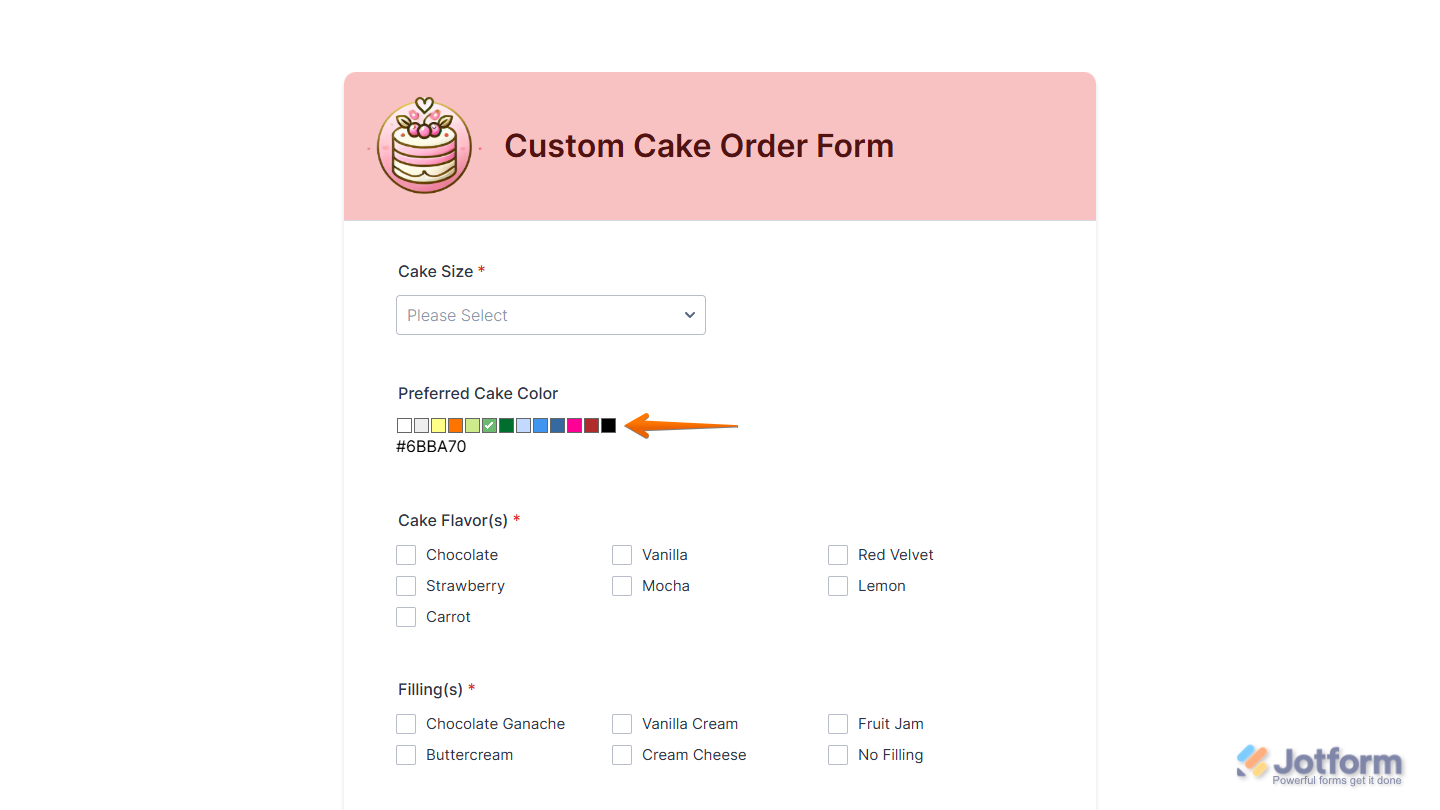Enable the Buttercream filling
1440x810 pixels.
click(406, 754)
